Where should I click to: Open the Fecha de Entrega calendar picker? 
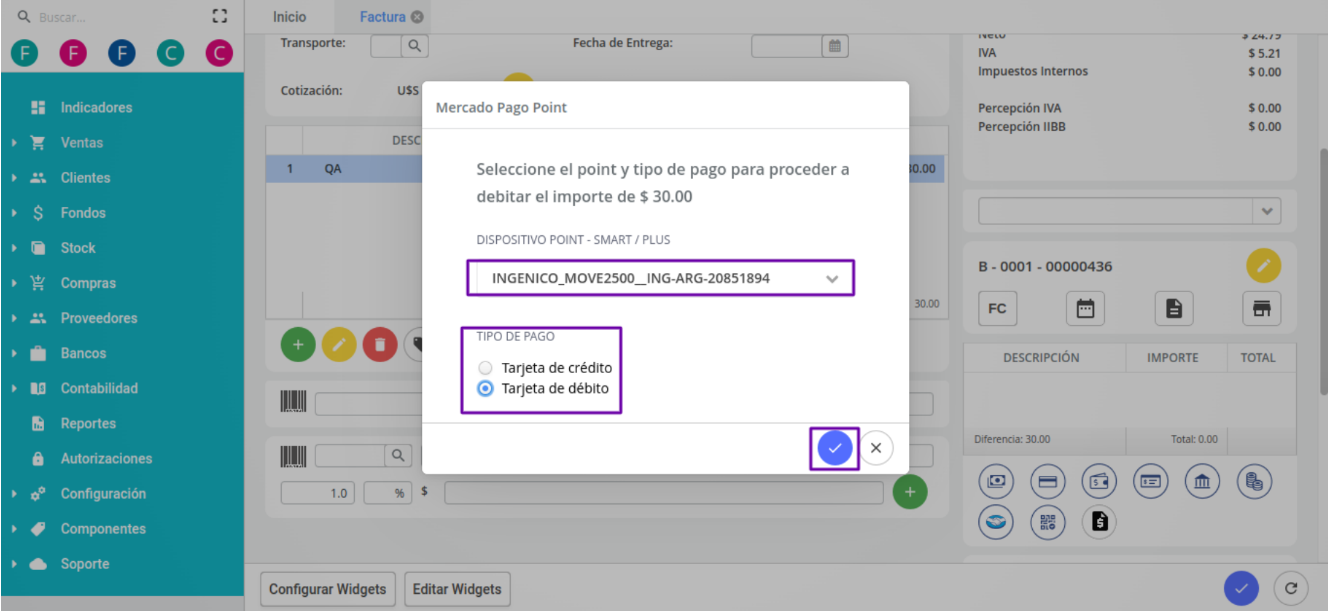pyautogui.click(x=835, y=45)
